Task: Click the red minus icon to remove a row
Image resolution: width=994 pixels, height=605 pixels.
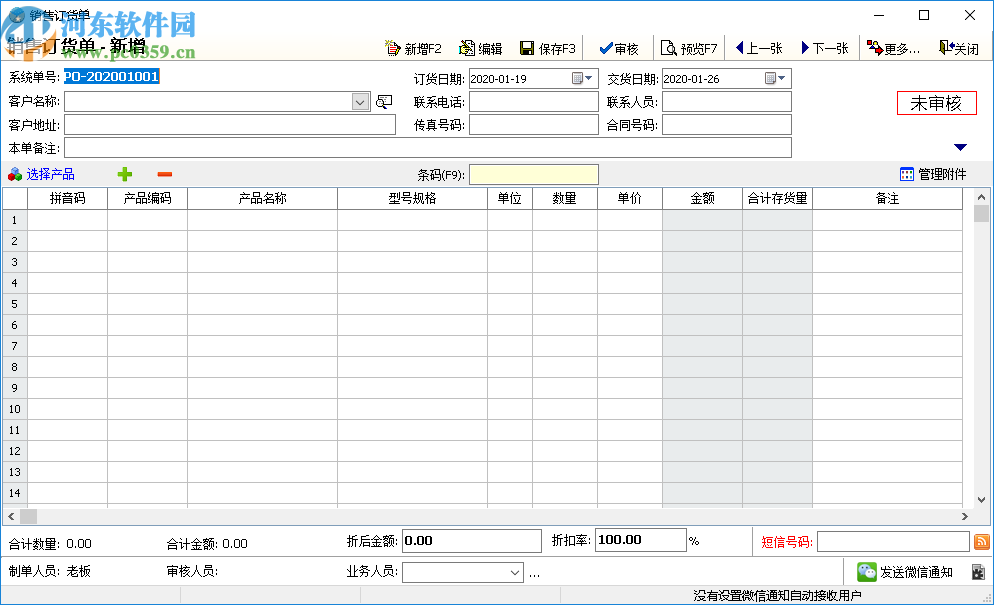Action: [164, 173]
